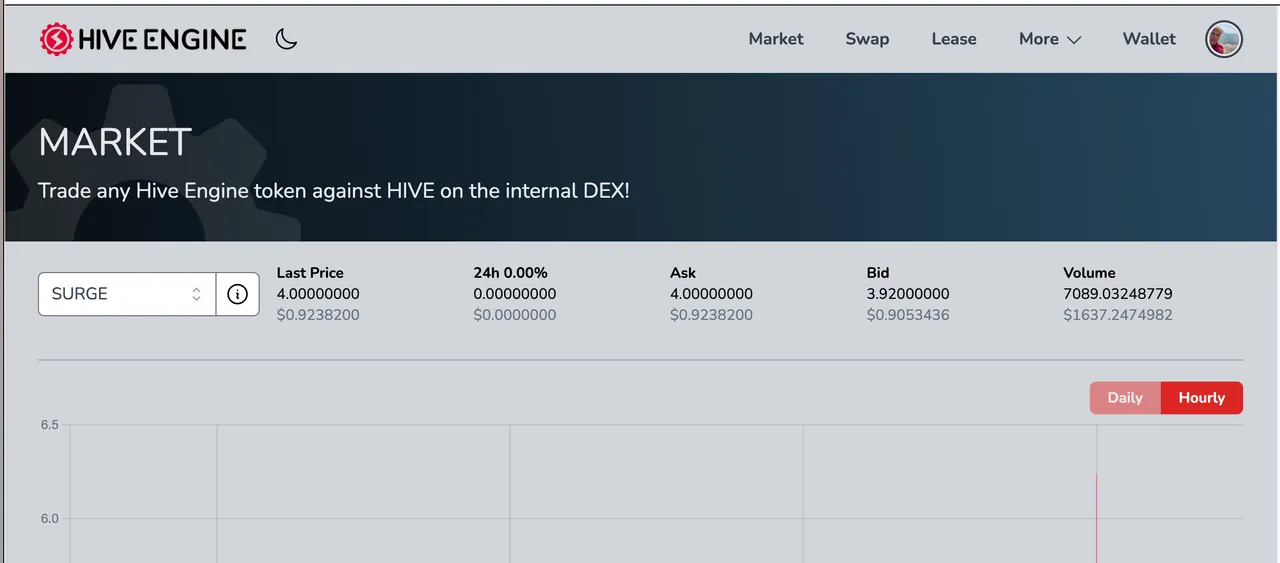Open the Wallet page
The width and height of the screenshot is (1280, 563).
(x=1149, y=39)
